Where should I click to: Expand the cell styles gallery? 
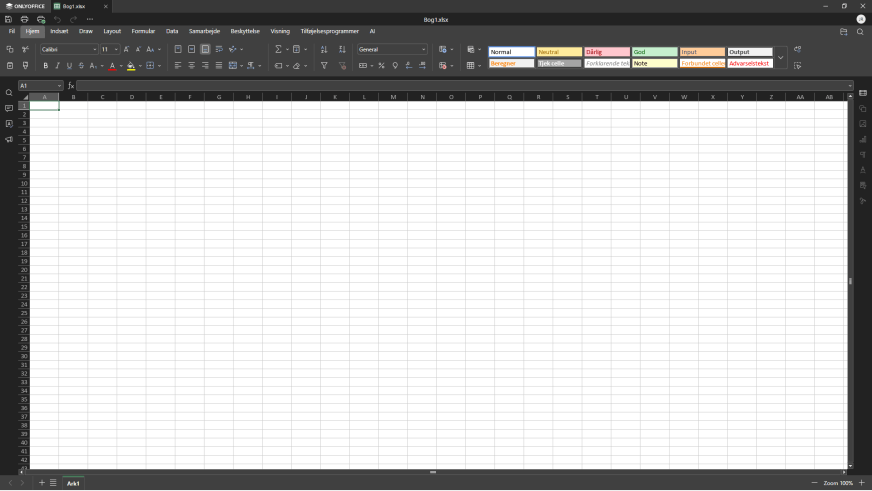coord(781,58)
